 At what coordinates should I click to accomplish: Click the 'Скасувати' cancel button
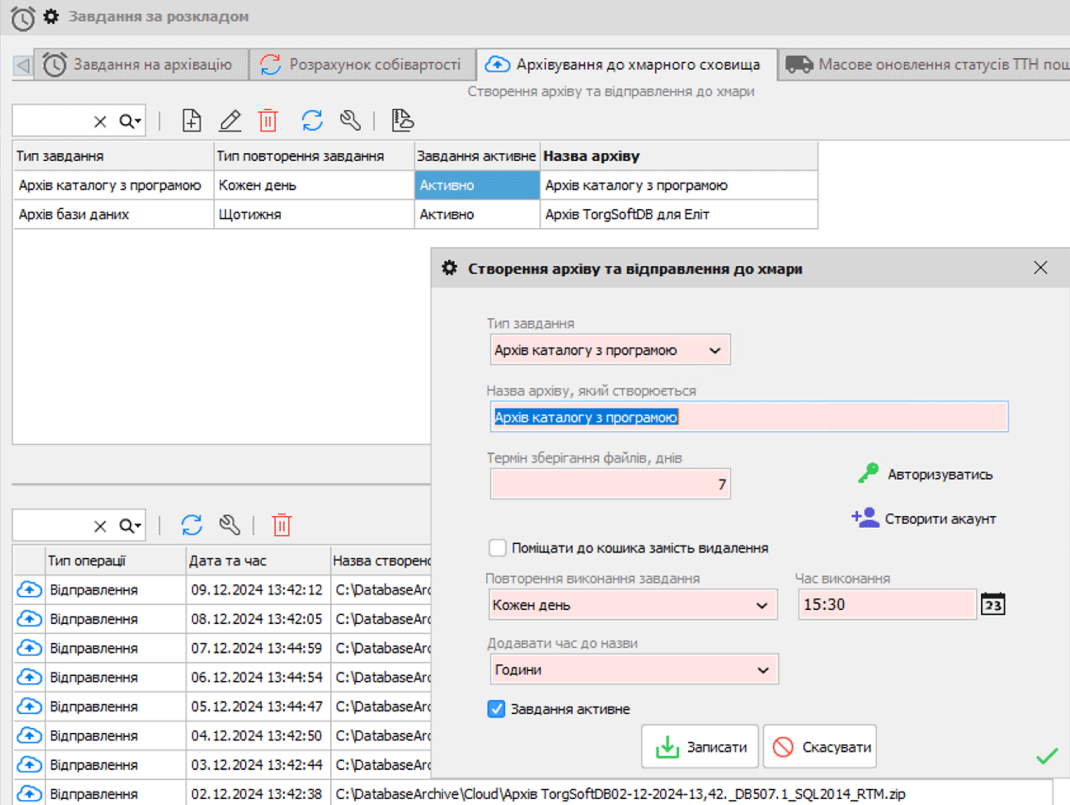(x=820, y=747)
